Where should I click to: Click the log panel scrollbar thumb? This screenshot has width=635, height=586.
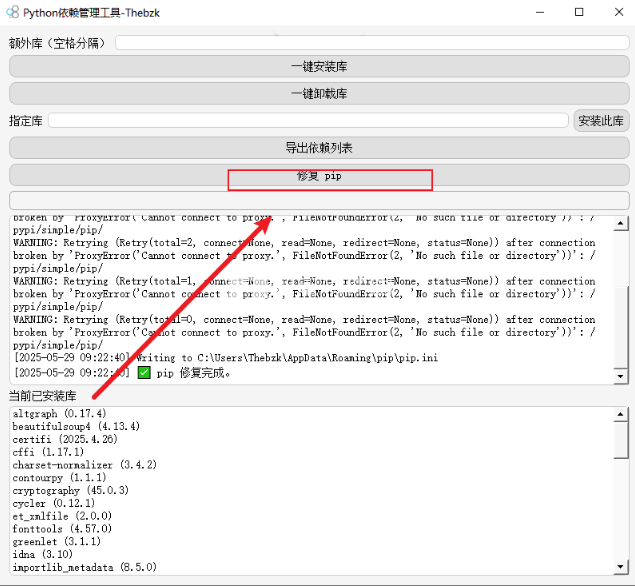pyautogui.click(x=621, y=326)
